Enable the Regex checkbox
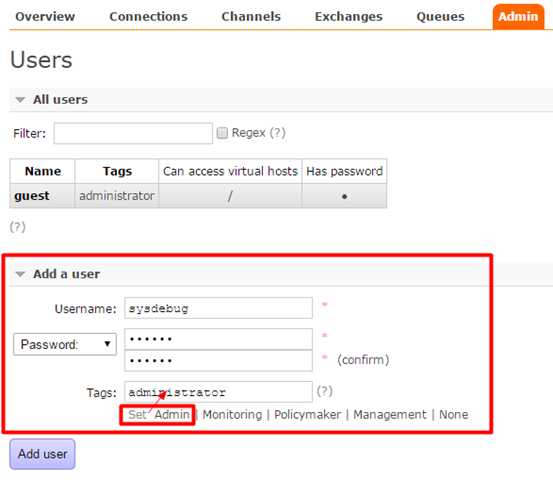Screen dimensions: 553x480 222,133
